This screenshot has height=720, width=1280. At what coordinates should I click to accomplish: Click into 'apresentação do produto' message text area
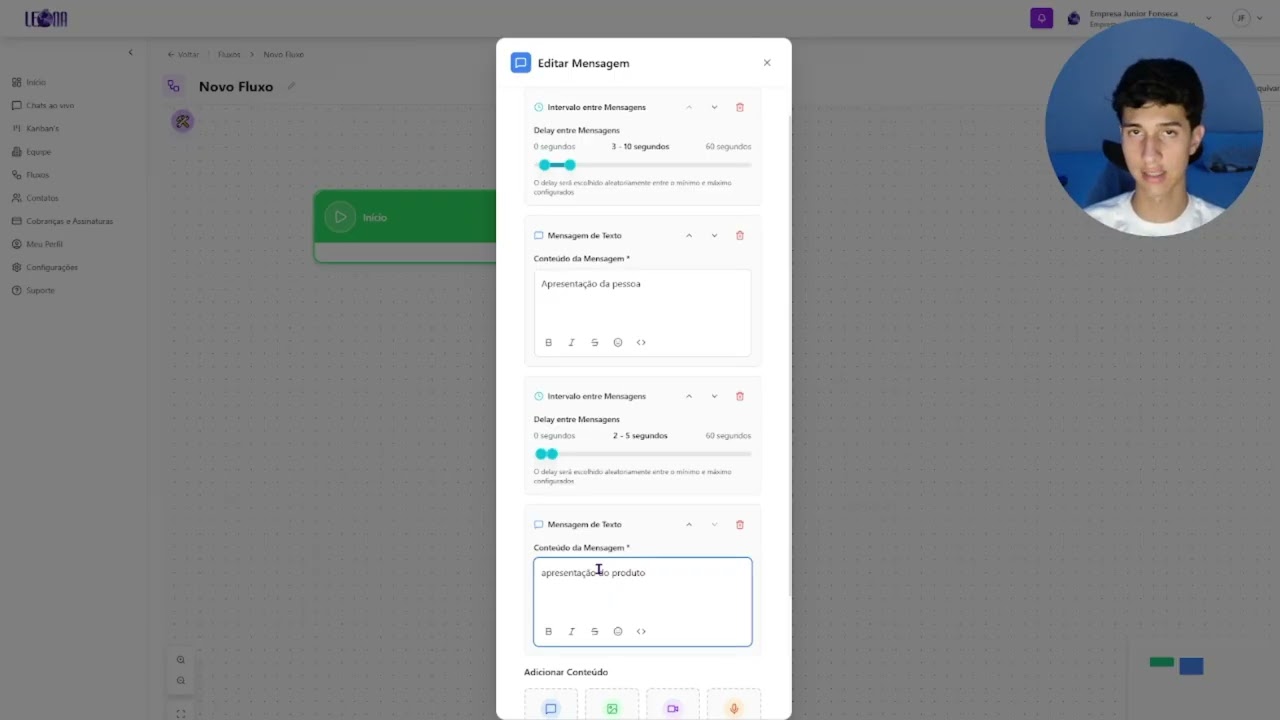(x=642, y=590)
